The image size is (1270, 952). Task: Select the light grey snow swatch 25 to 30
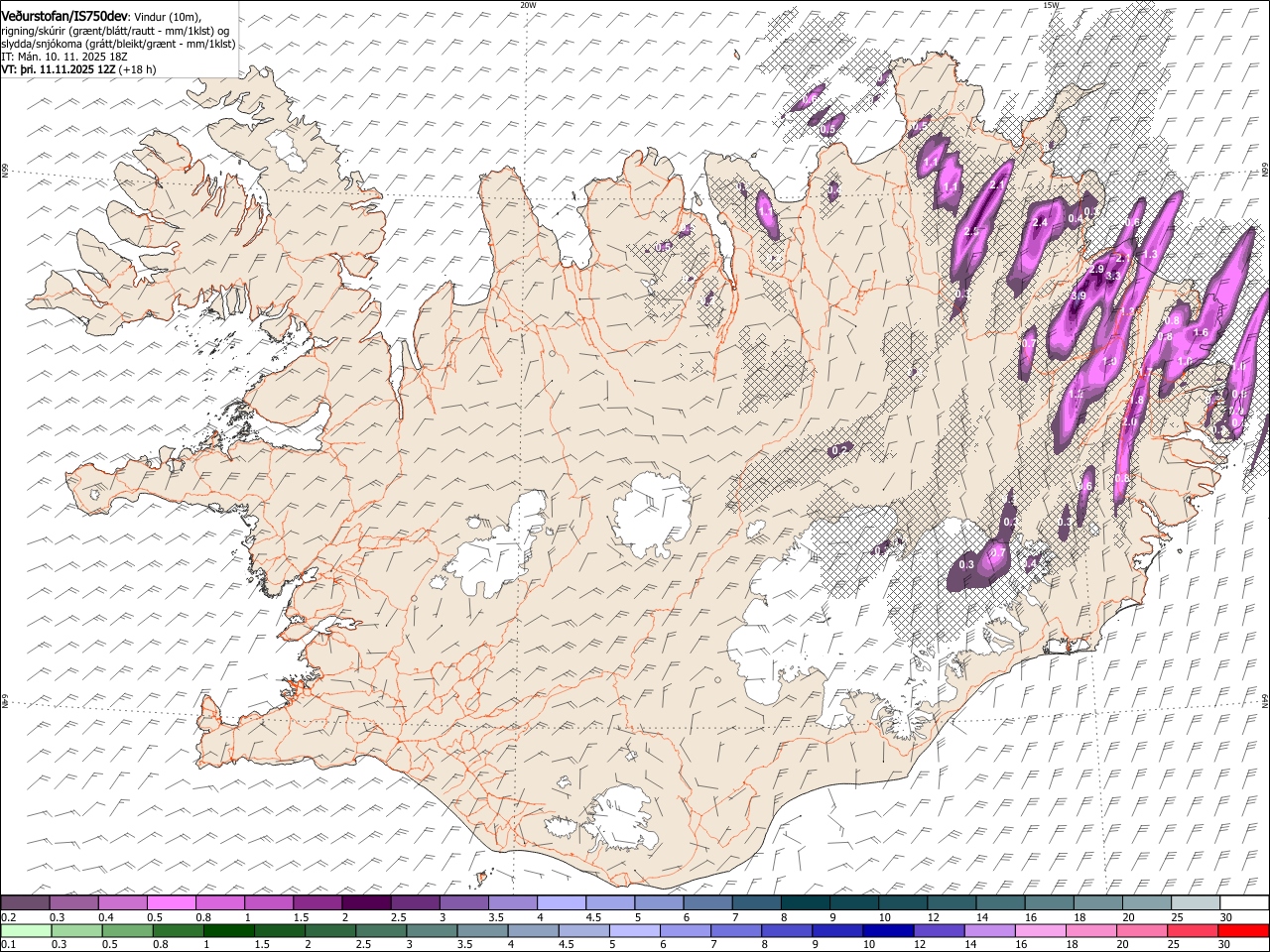pyautogui.click(x=1196, y=902)
